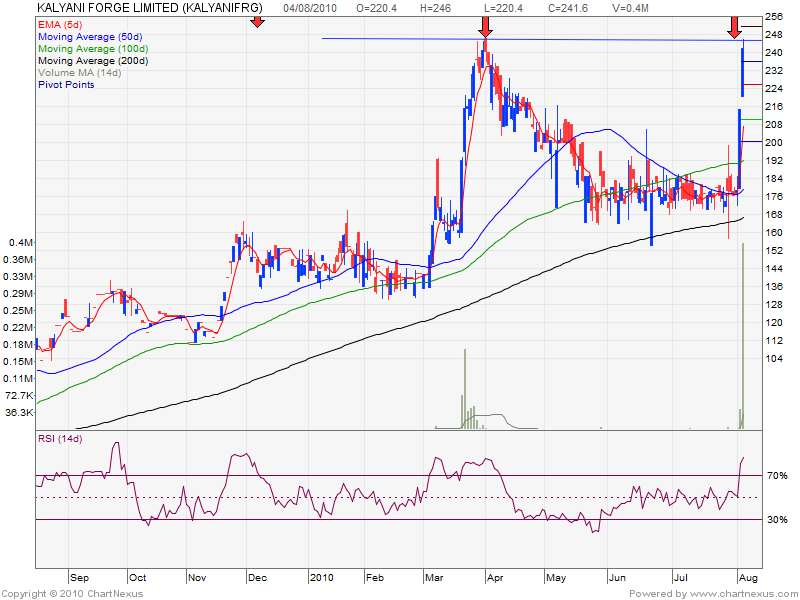Click the 0.4M volume axis label
The height and width of the screenshot is (600, 800).
coord(21,242)
